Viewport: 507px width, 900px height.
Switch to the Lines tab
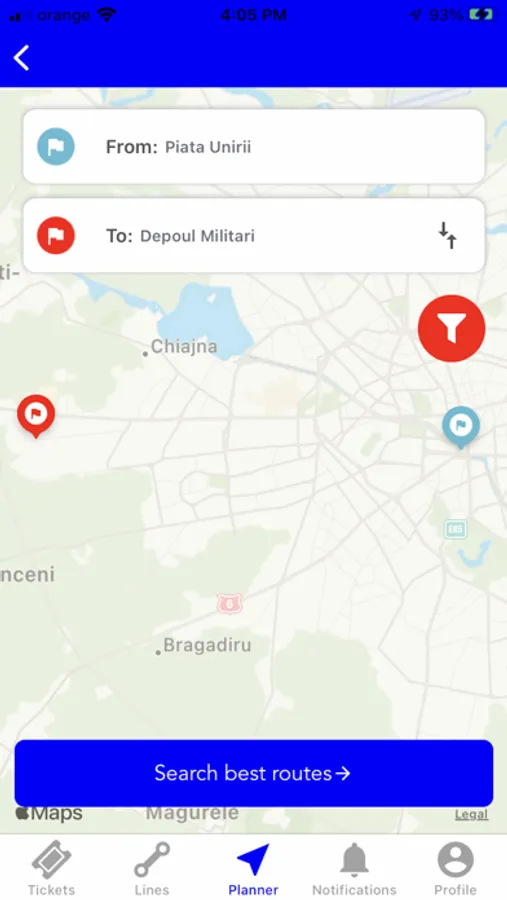[x=152, y=868]
